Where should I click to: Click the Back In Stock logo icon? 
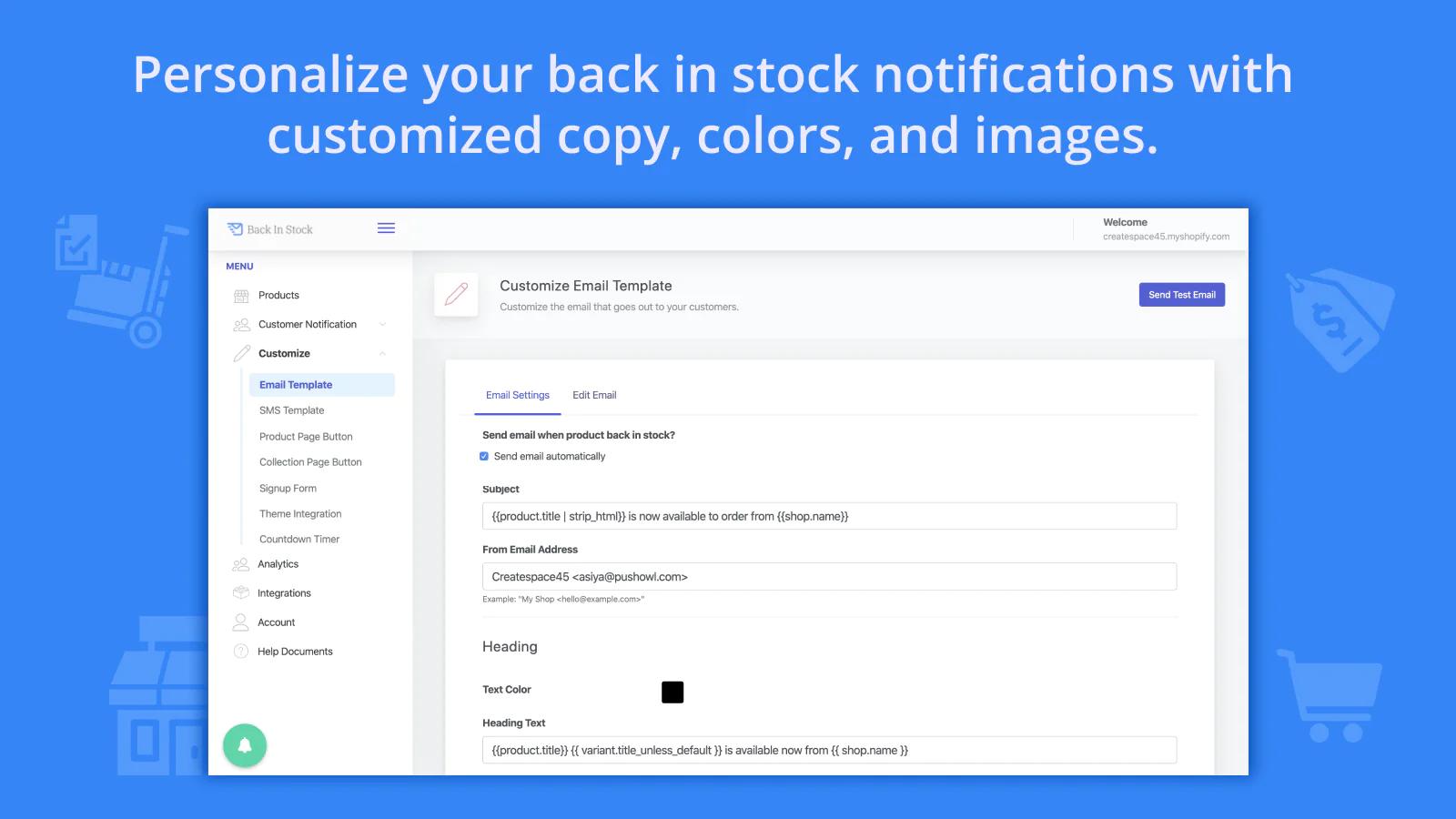(x=235, y=229)
